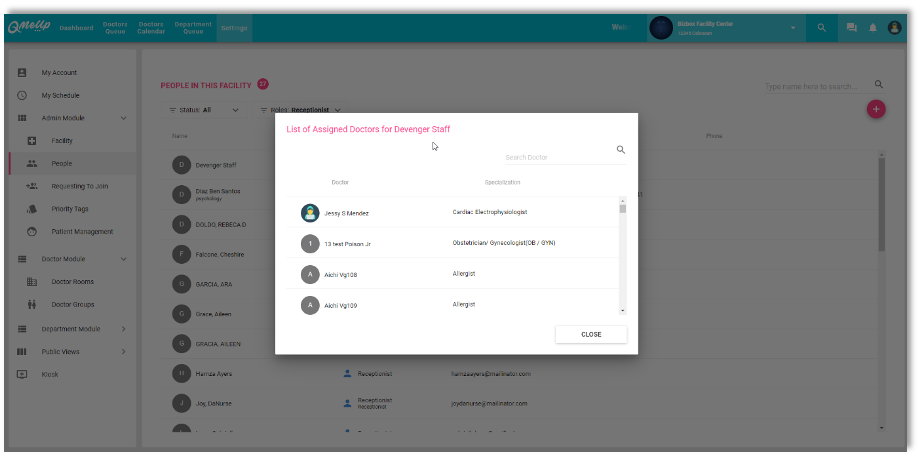Click the QMeUp logo
920x456 pixels.
28,28
